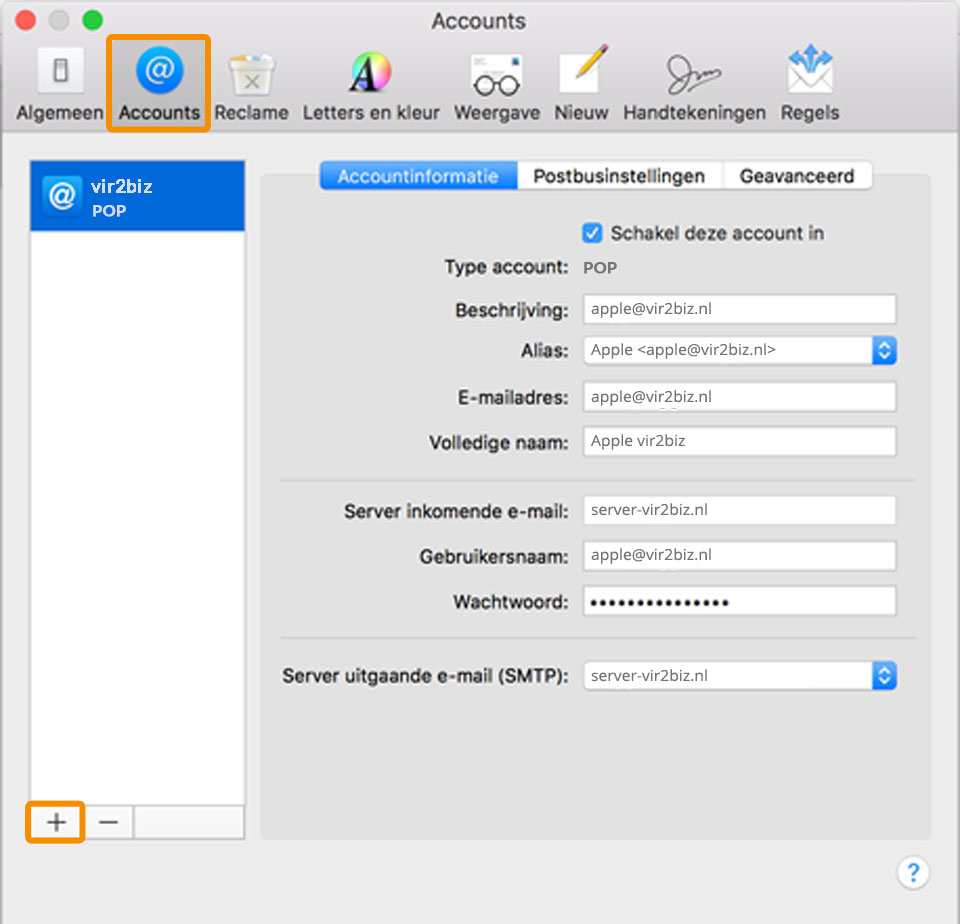Switch to the Geavanceerd tab
960x924 pixels.
point(796,176)
